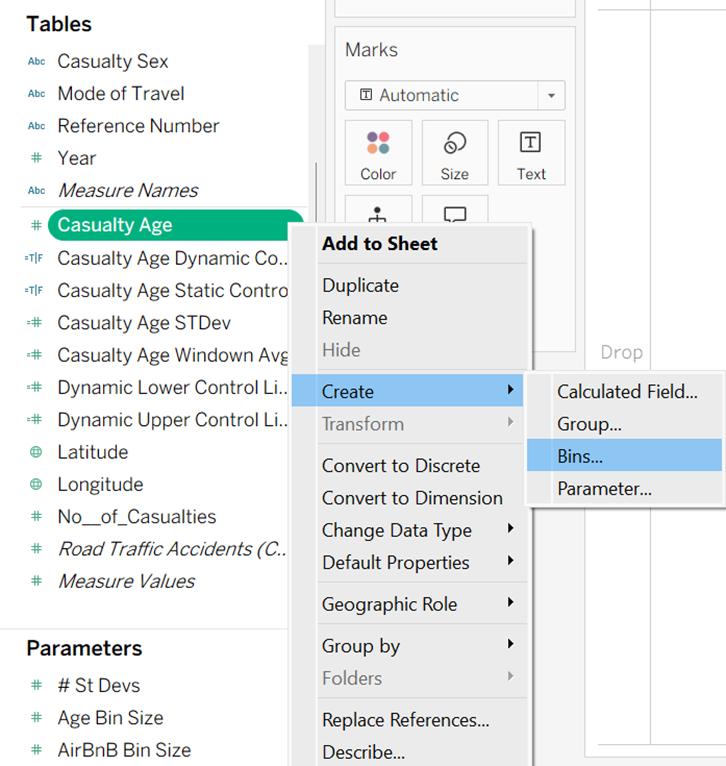The image size is (726, 766).
Task: Select Convert to Discrete in context menu
Action: (401, 466)
